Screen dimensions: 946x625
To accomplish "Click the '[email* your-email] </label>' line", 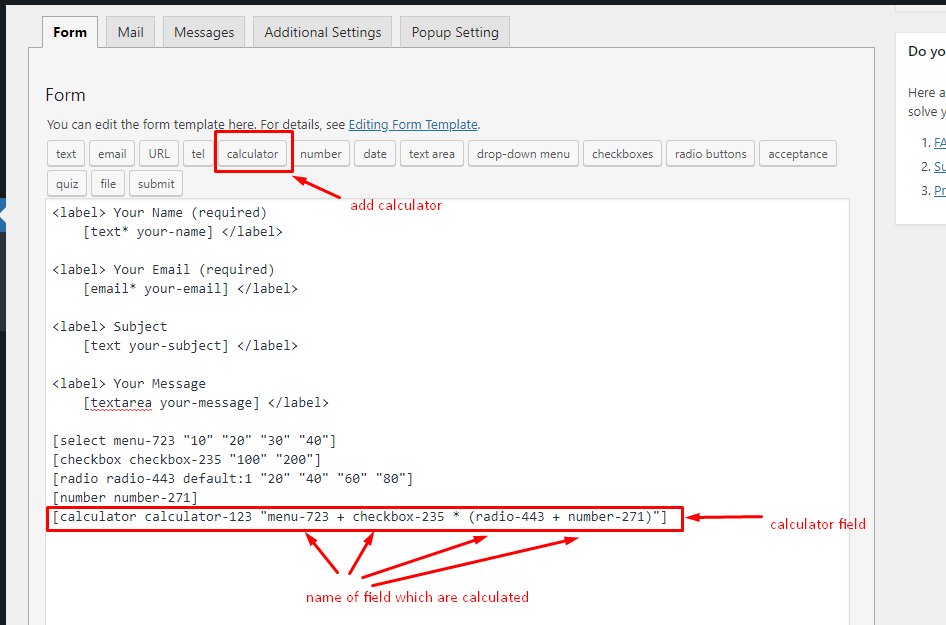I will (x=191, y=289).
